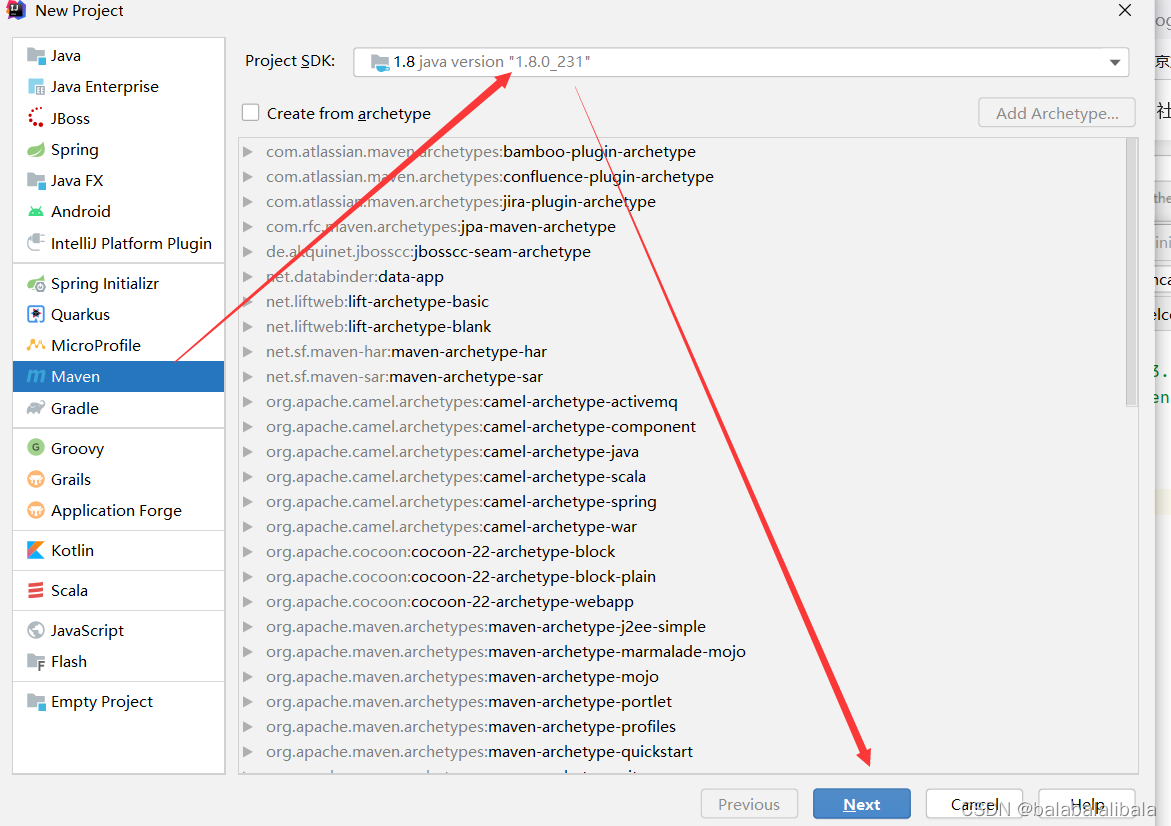Click the SDK folder icon in combo box

tap(380, 63)
